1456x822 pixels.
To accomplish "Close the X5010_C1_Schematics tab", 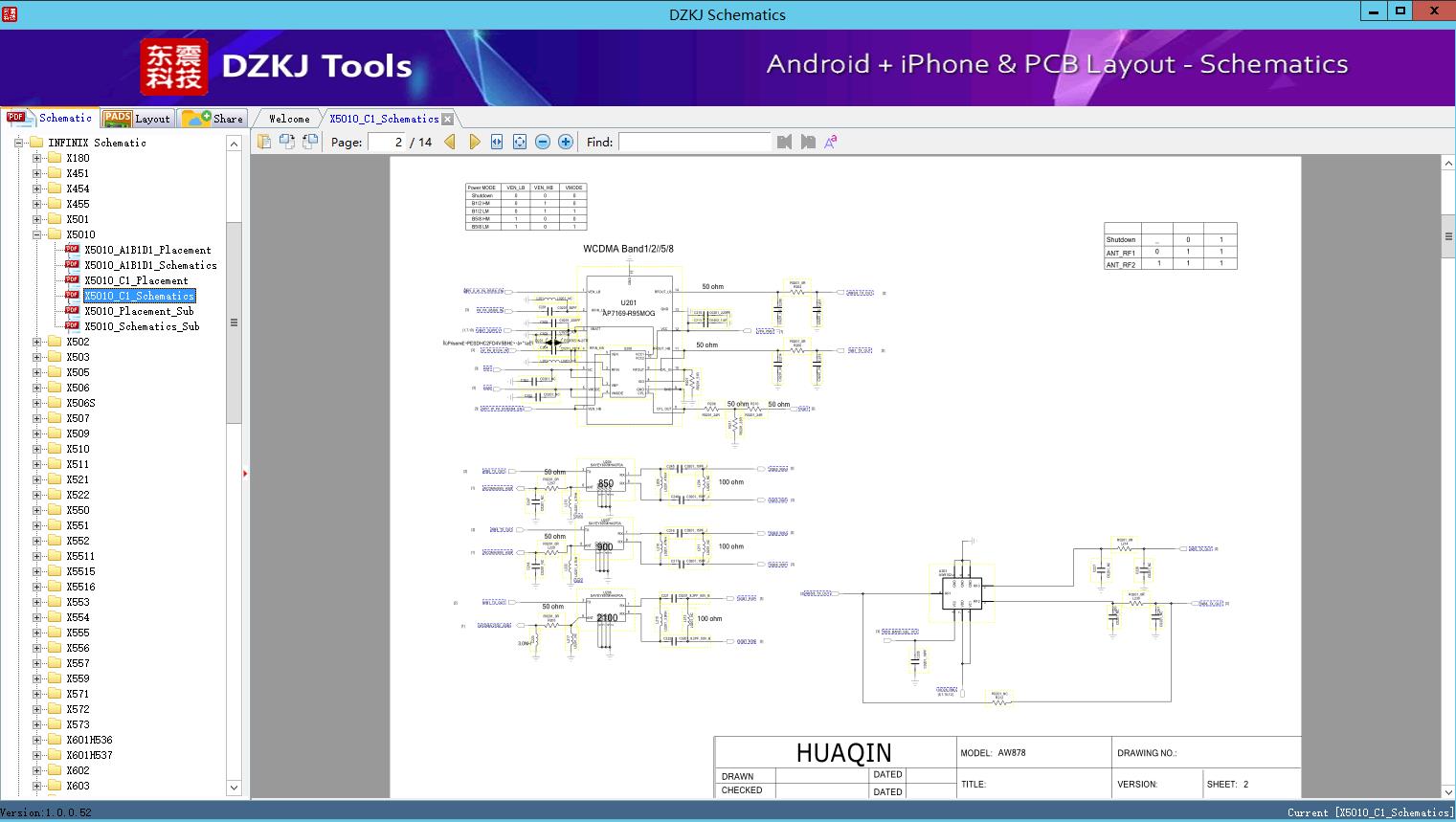I will 447,119.
